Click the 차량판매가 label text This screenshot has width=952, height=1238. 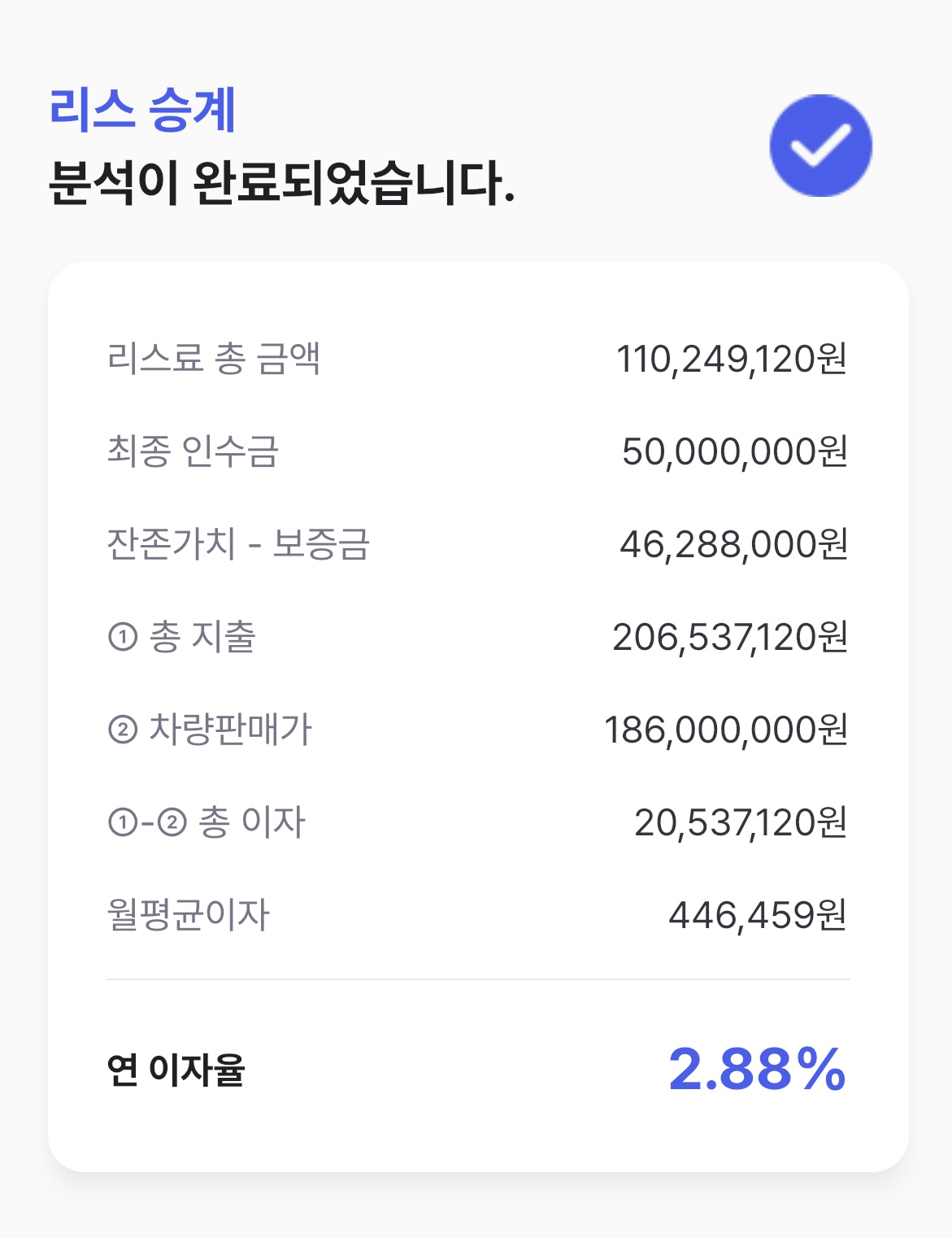[x=230, y=730]
